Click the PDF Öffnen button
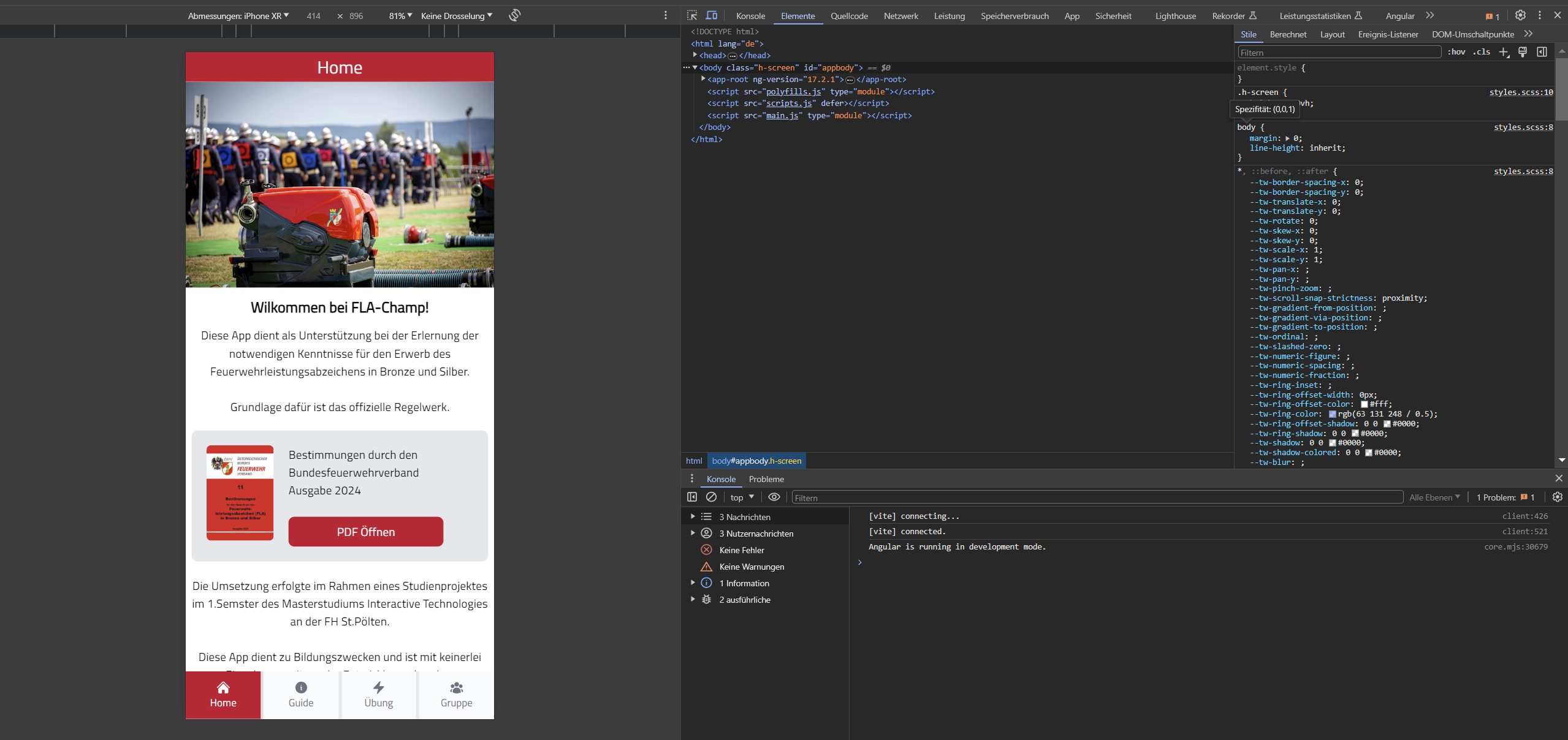 pyautogui.click(x=365, y=531)
